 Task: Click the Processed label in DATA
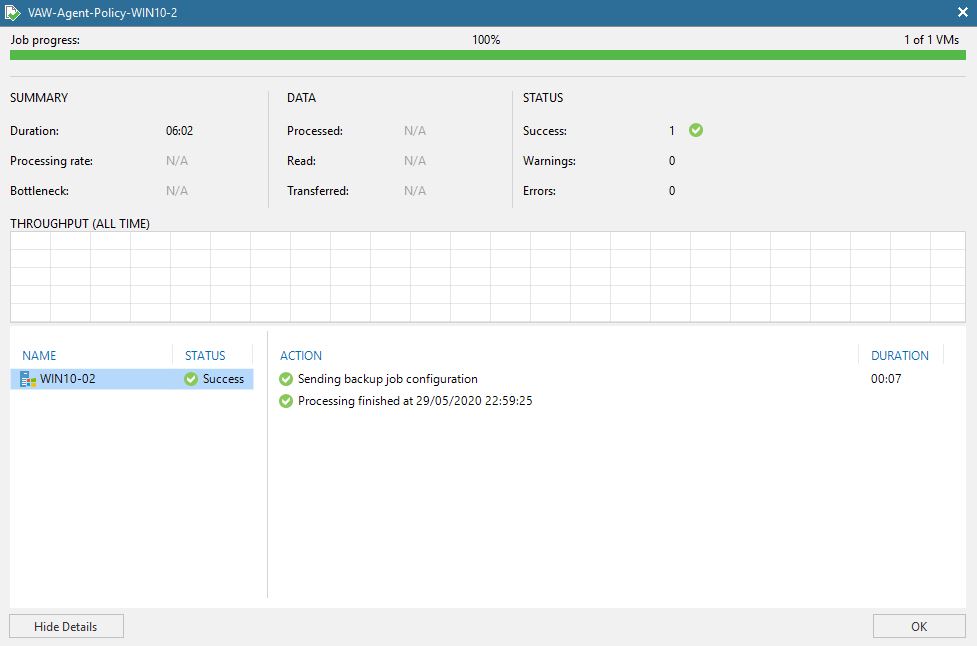[x=315, y=131]
